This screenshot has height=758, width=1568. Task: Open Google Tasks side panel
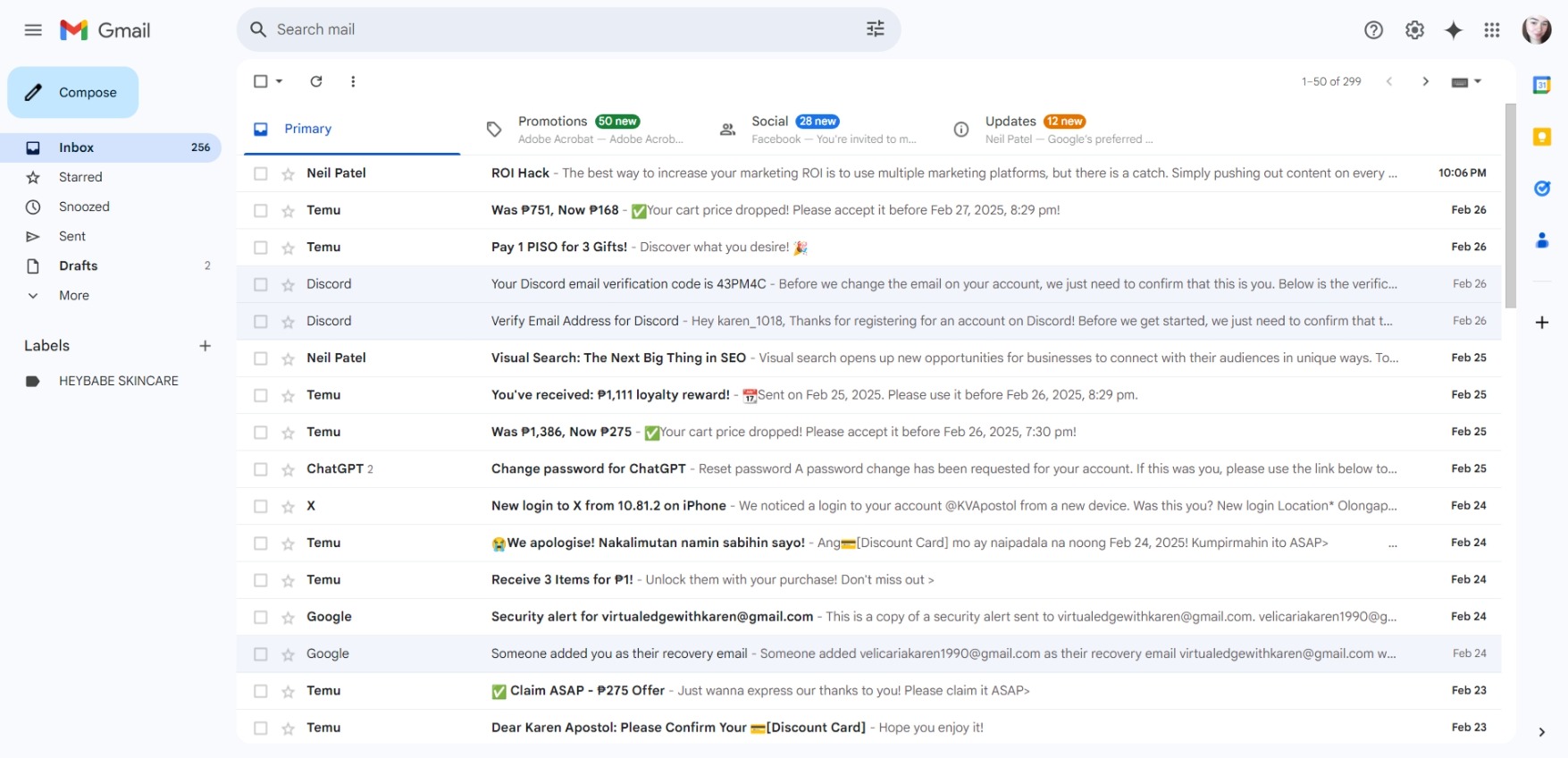[x=1542, y=189]
